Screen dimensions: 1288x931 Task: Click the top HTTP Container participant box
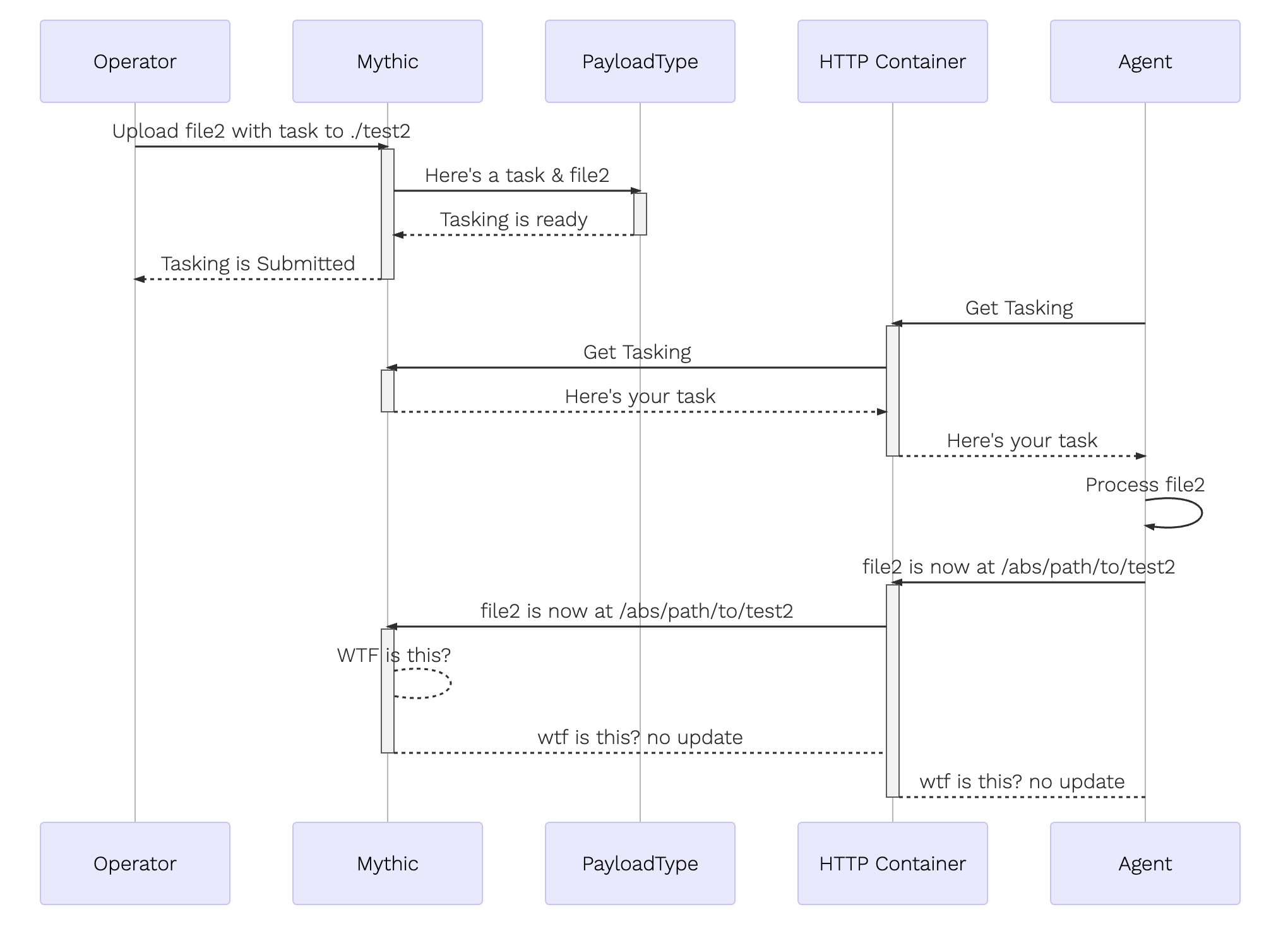[x=893, y=61]
